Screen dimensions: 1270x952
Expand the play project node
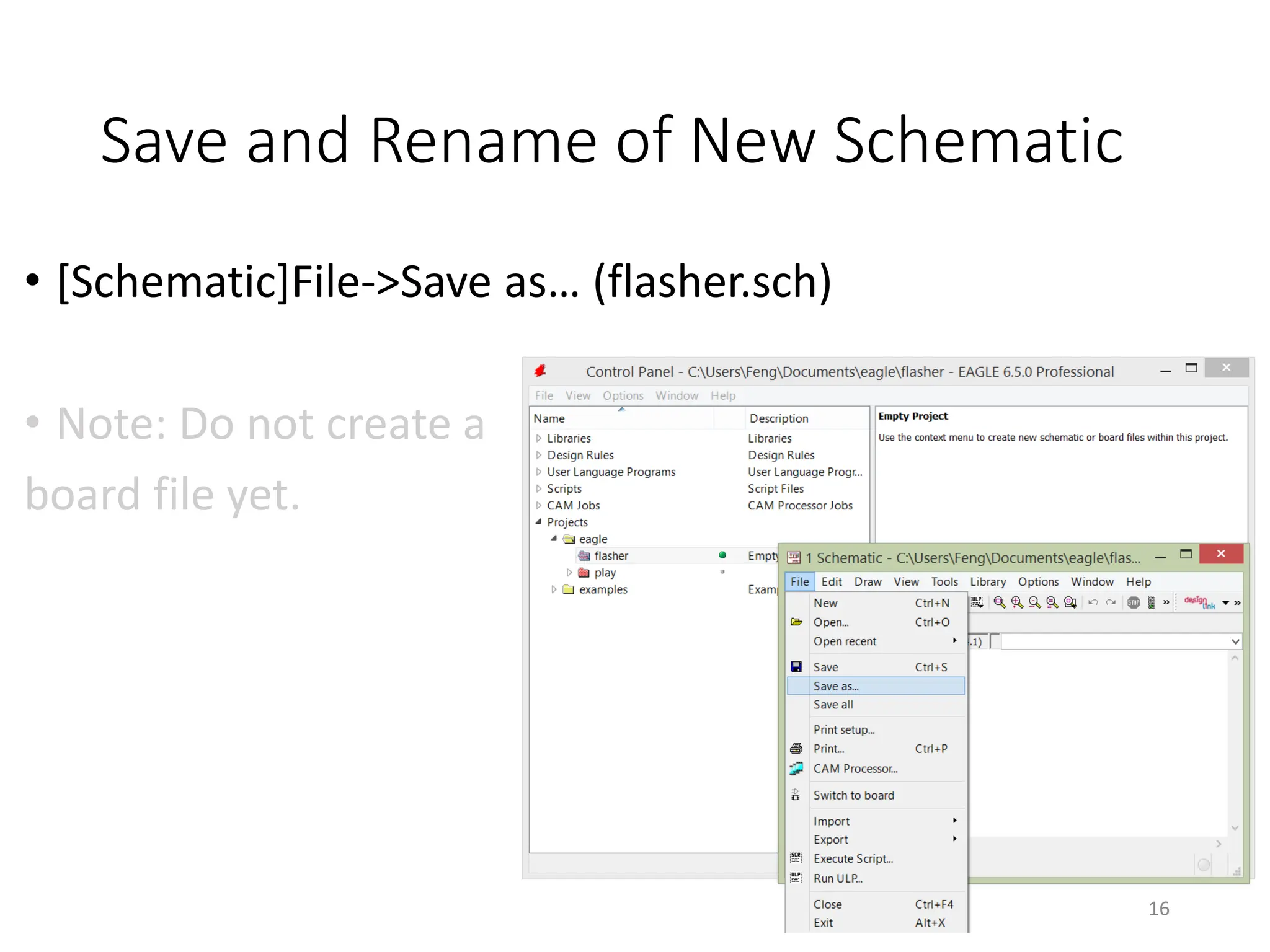point(569,572)
